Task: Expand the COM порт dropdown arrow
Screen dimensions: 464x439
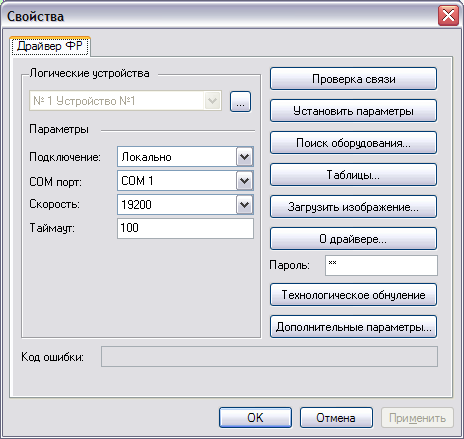Action: pyautogui.click(x=245, y=181)
